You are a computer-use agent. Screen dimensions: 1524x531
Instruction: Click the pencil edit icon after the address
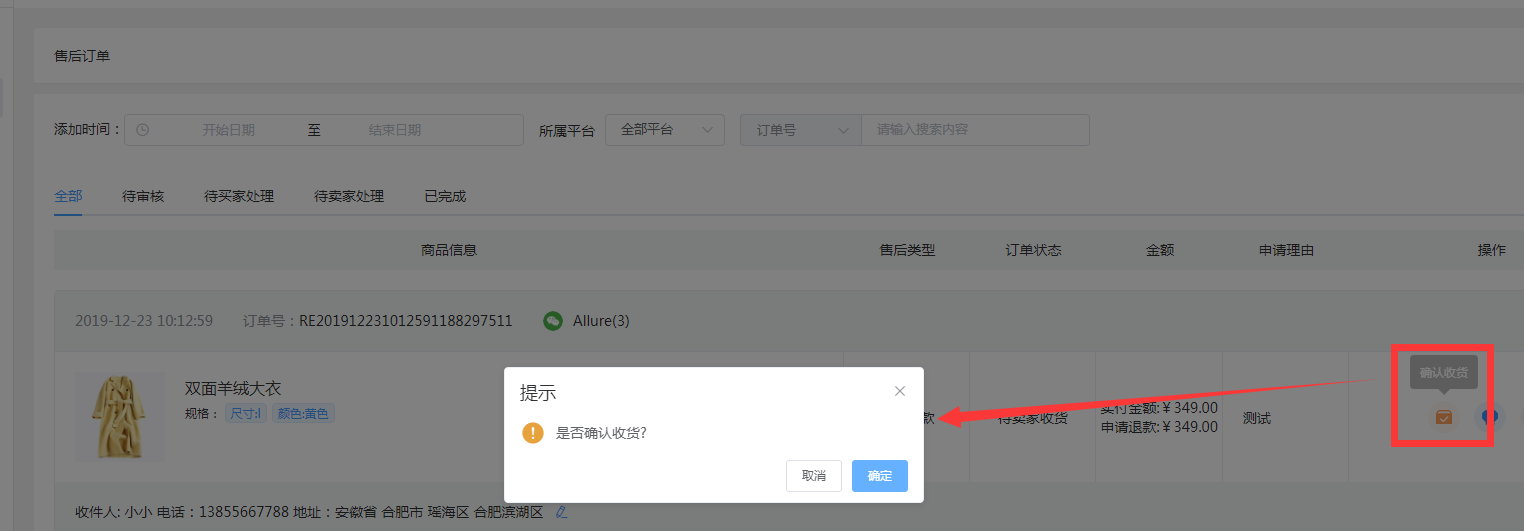click(561, 512)
